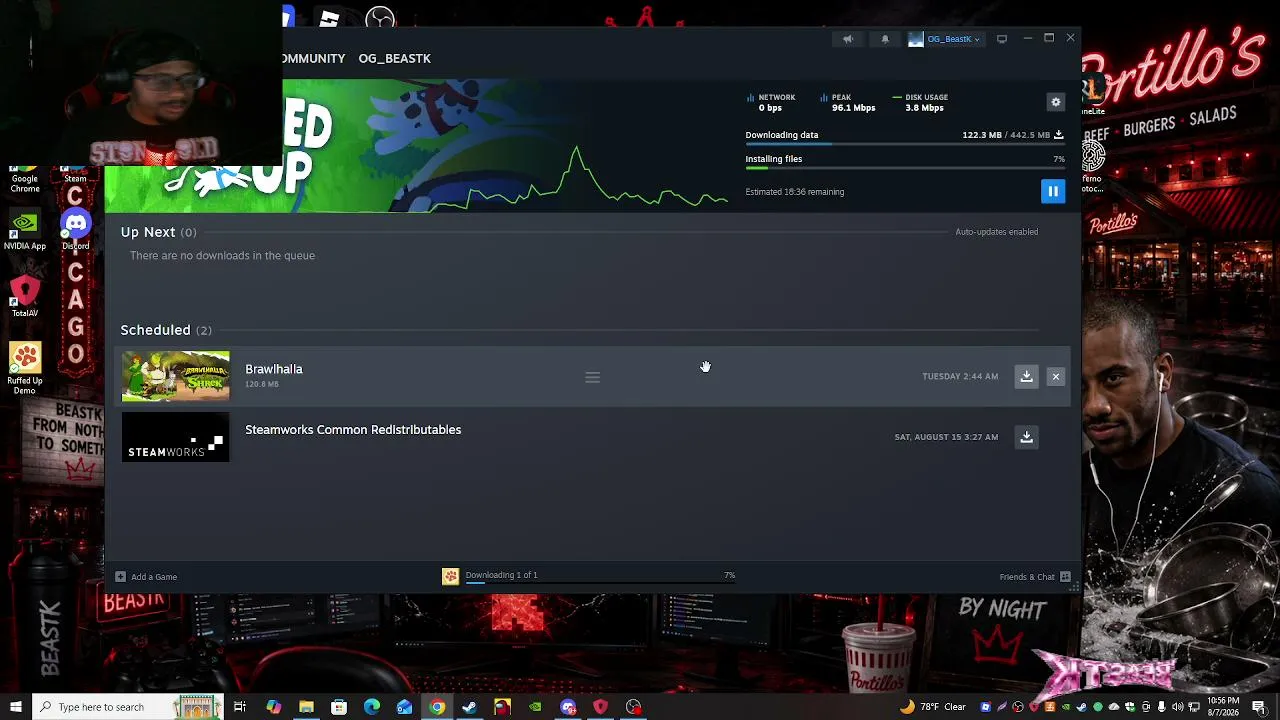Open Steam announcements megaphone
Screen dimensions: 1280x720
pos(848,39)
